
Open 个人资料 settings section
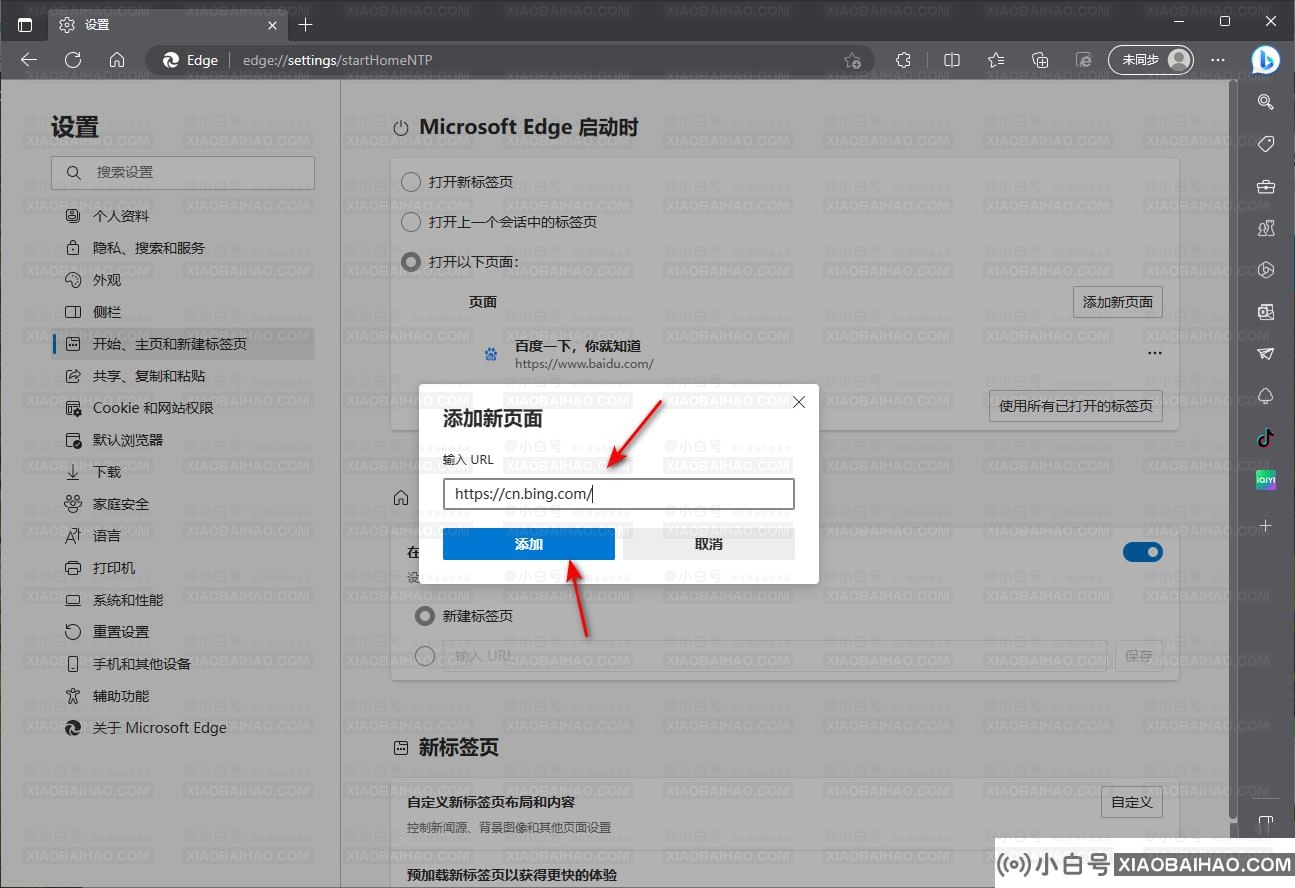click(x=183, y=216)
